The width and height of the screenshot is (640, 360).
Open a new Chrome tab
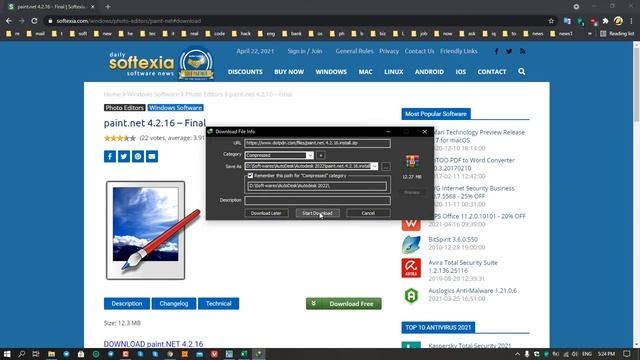tap(108, 7)
